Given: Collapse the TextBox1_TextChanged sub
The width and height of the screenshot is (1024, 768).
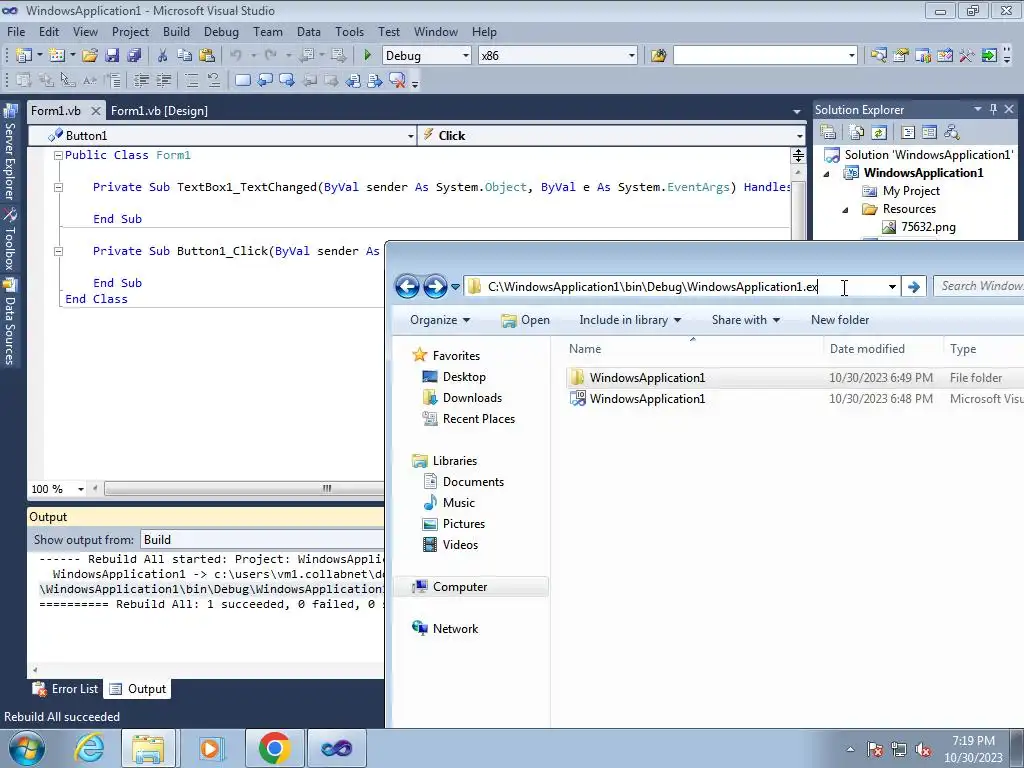Looking at the screenshot, I should [x=58, y=187].
